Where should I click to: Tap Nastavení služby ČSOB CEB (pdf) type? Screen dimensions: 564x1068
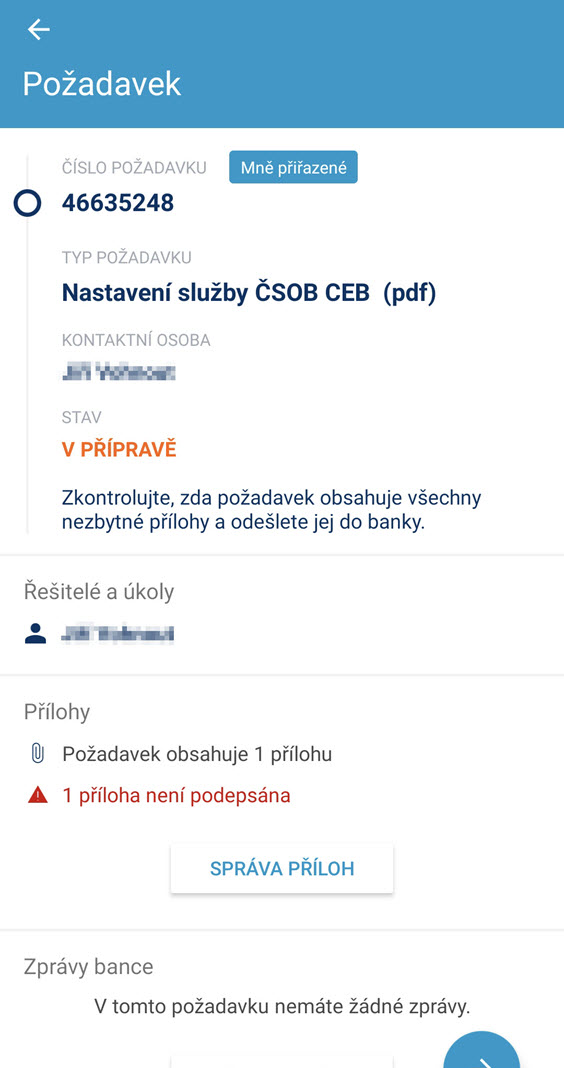(x=249, y=292)
